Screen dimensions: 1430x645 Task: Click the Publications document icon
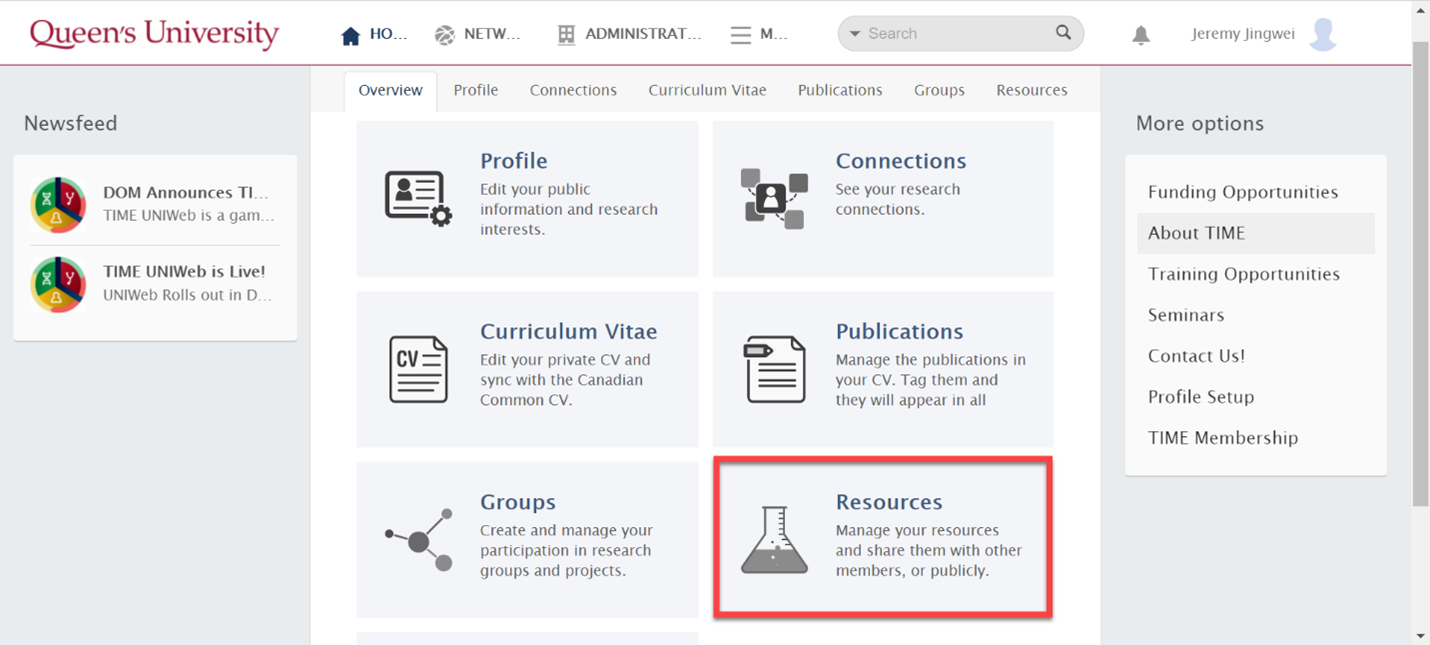[x=774, y=369]
